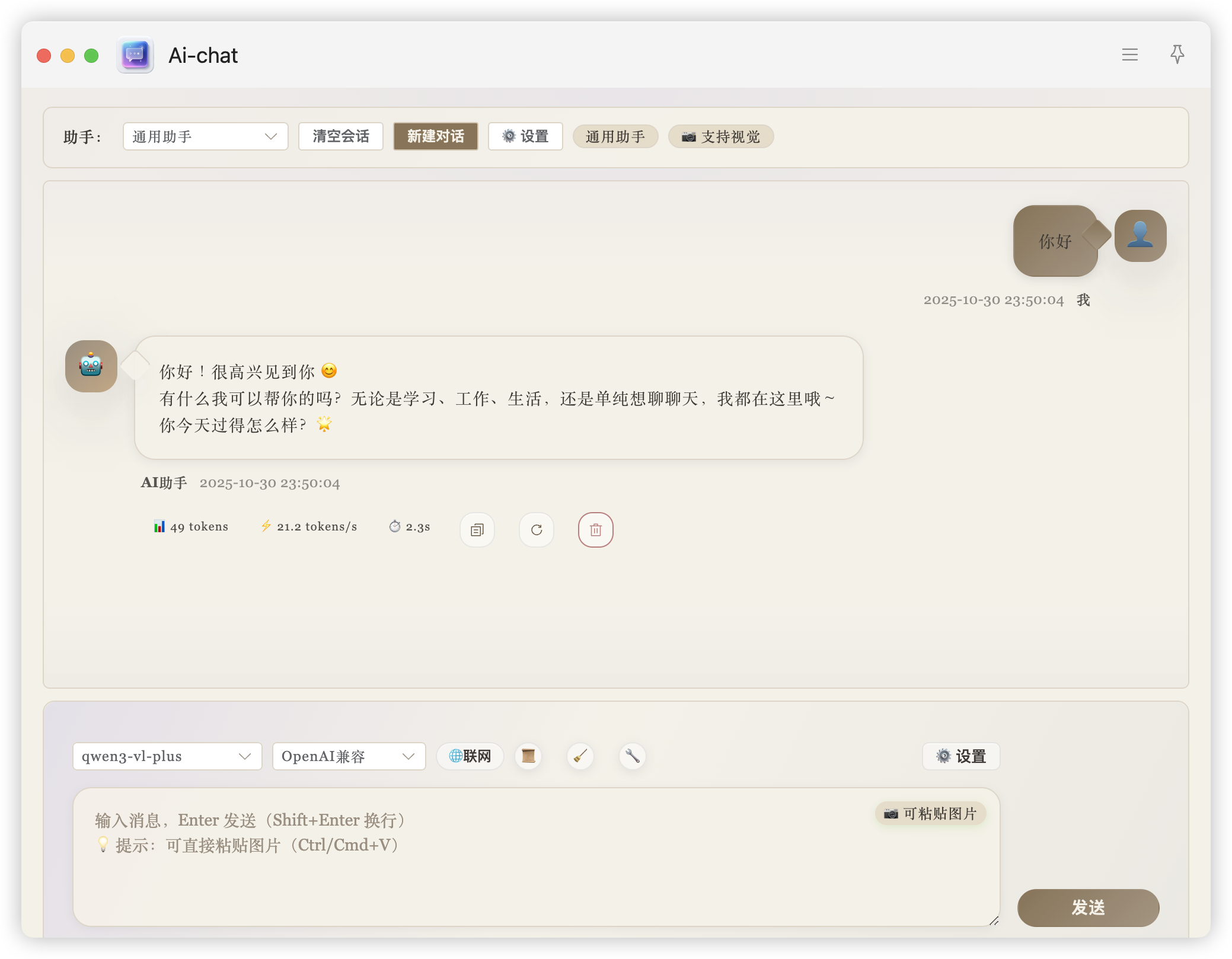Click the broom icon to clean context
1232x959 pixels.
580,756
